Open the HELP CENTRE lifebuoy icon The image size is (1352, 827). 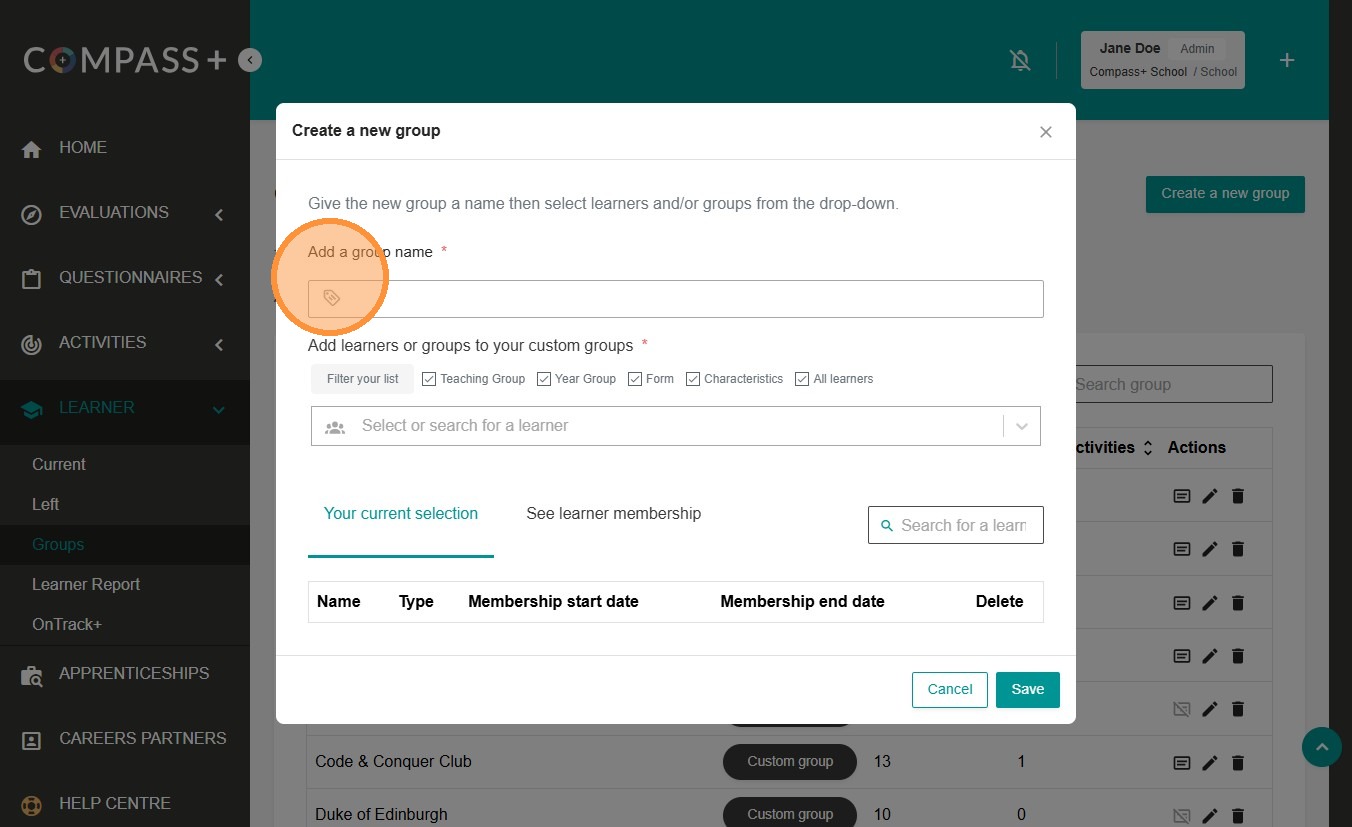click(x=31, y=805)
